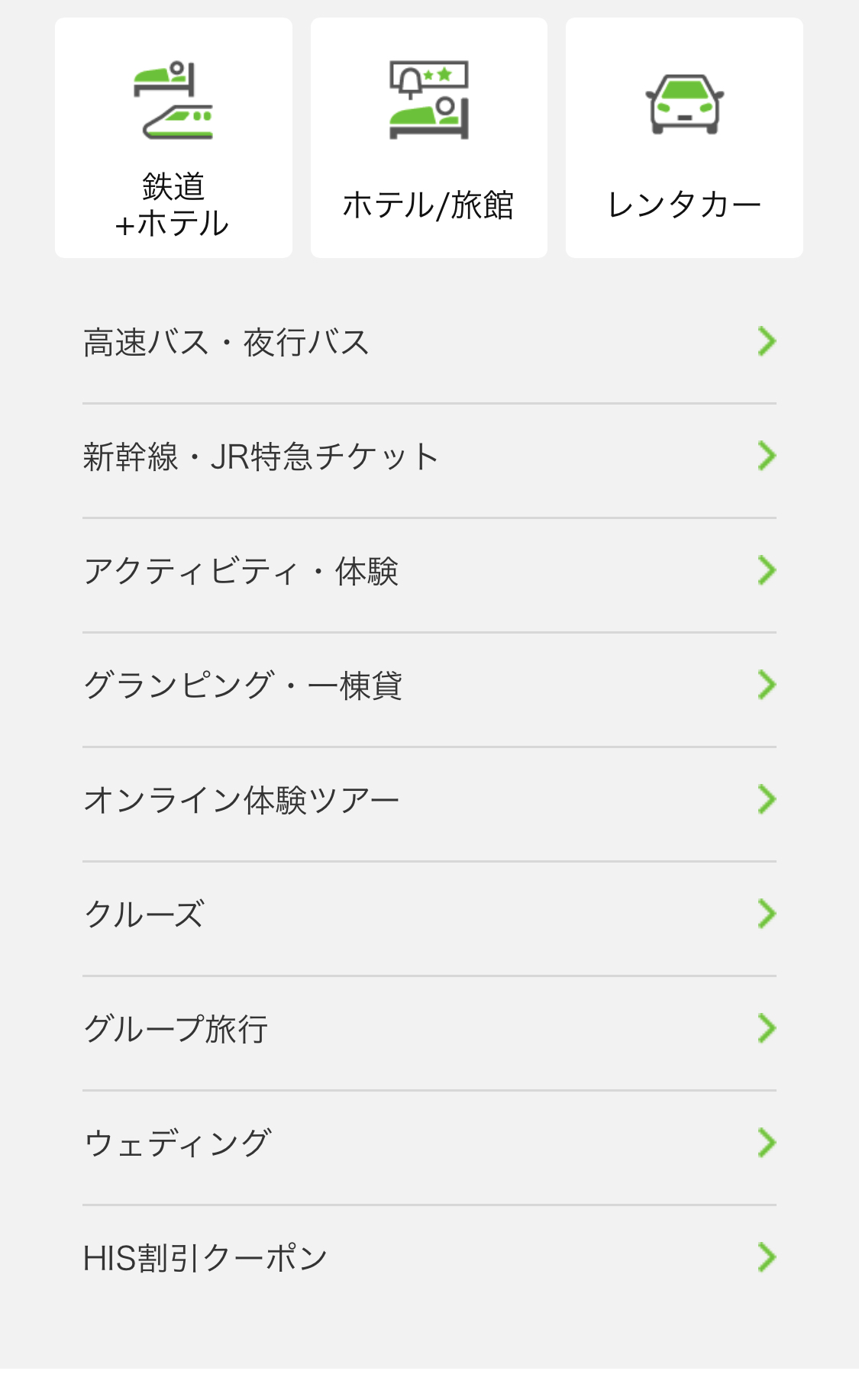Go to グランピング・一棟貸

[x=242, y=685]
